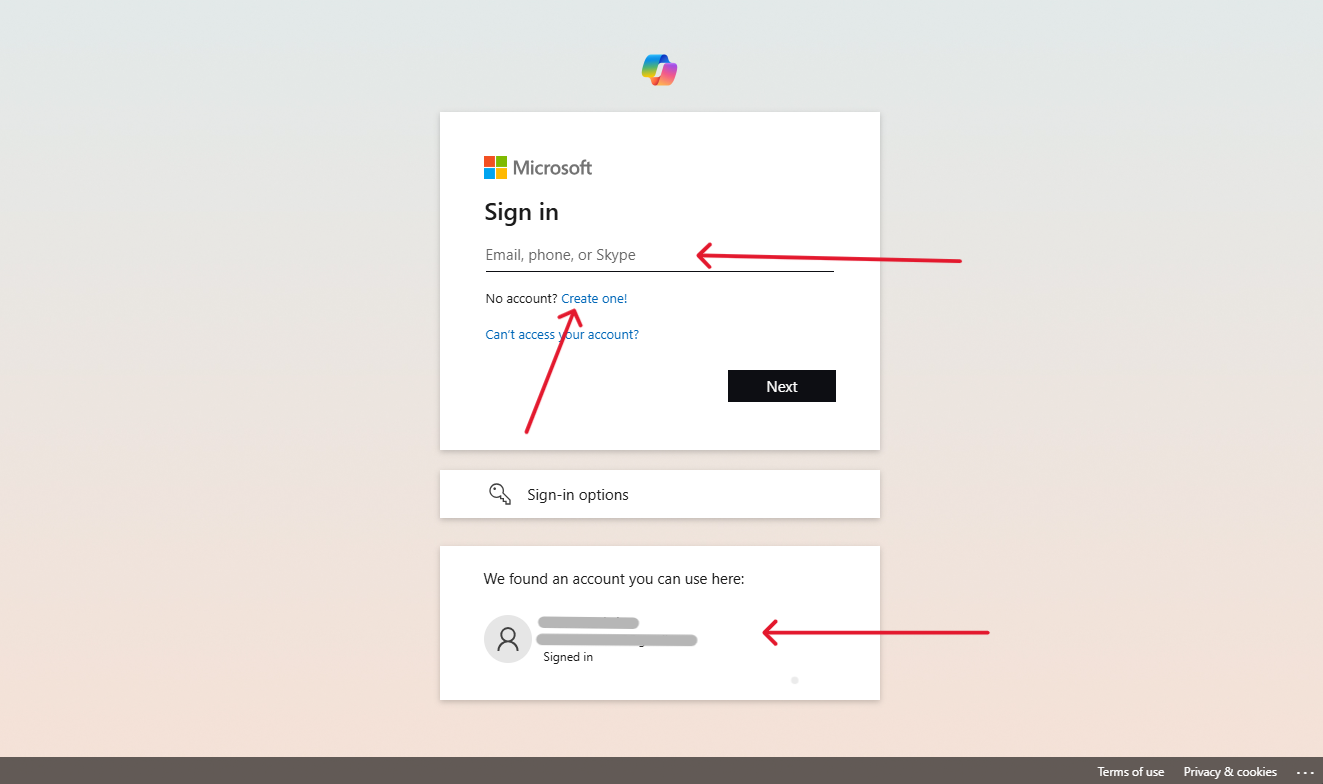Click the black Next button
Screen dimensions: 1323x784
point(782,386)
